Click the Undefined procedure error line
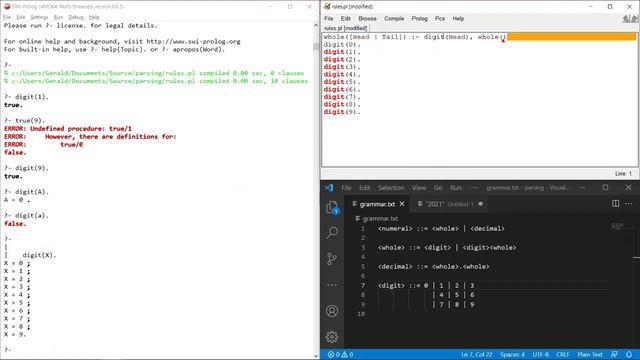The height and width of the screenshot is (360, 640). [68, 129]
